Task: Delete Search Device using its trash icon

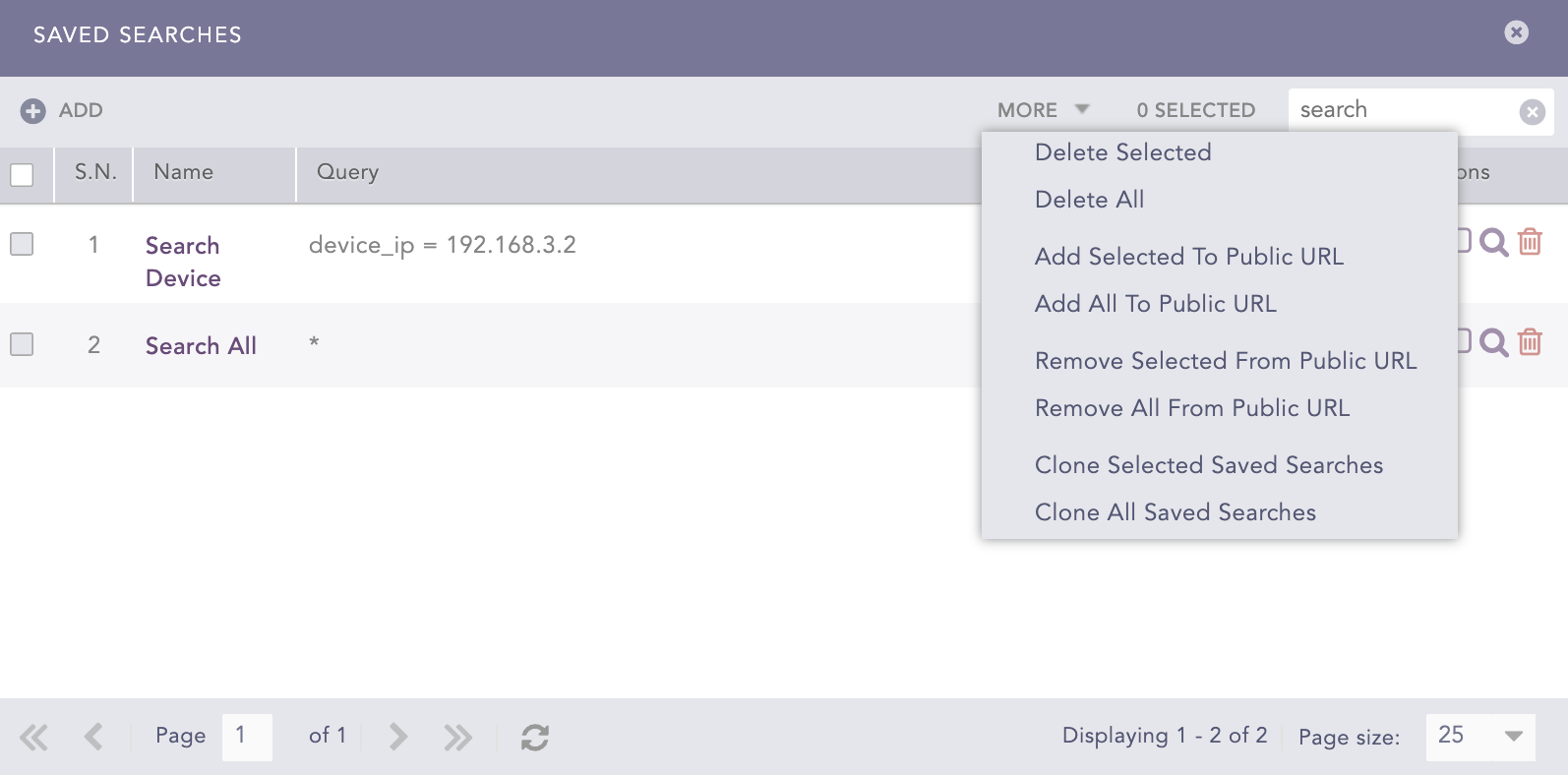Action: (1530, 242)
